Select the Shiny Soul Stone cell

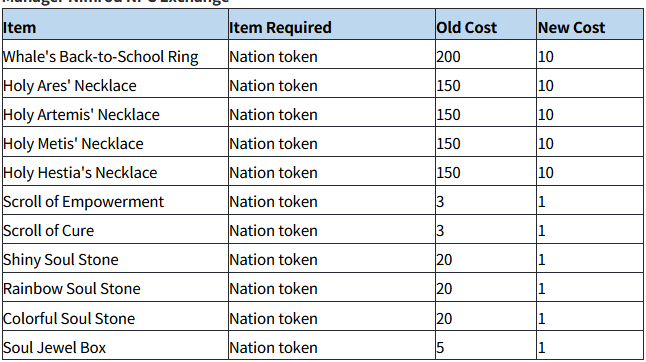[115, 258]
